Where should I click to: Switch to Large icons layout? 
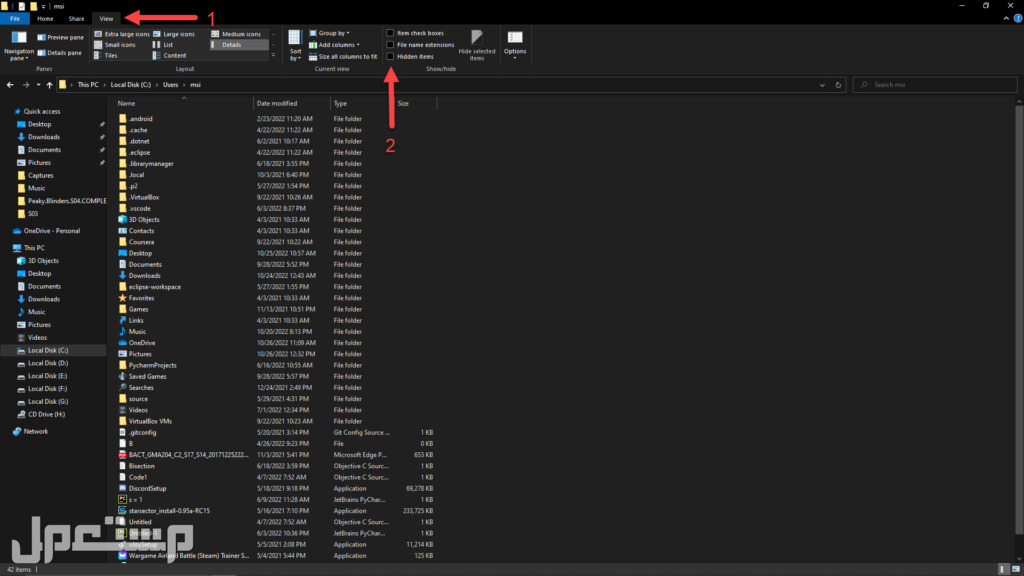[x=174, y=34]
